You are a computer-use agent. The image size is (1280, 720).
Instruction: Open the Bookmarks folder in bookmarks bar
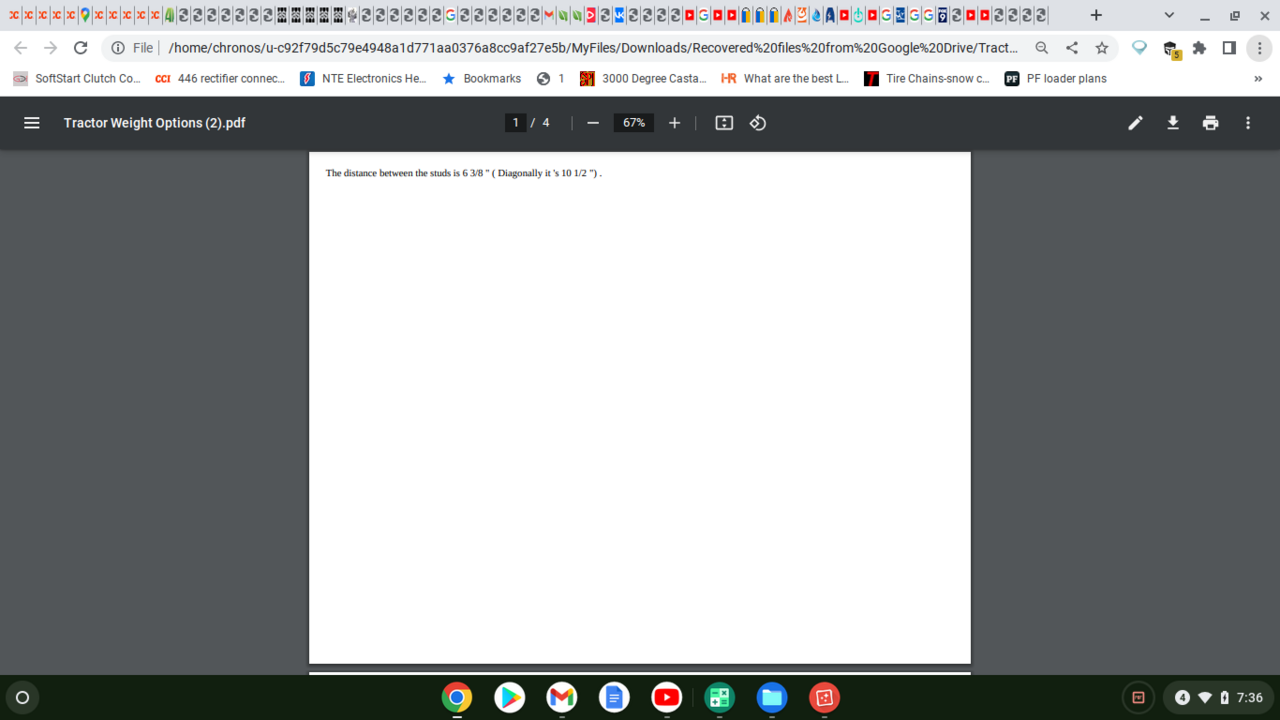click(x=481, y=79)
